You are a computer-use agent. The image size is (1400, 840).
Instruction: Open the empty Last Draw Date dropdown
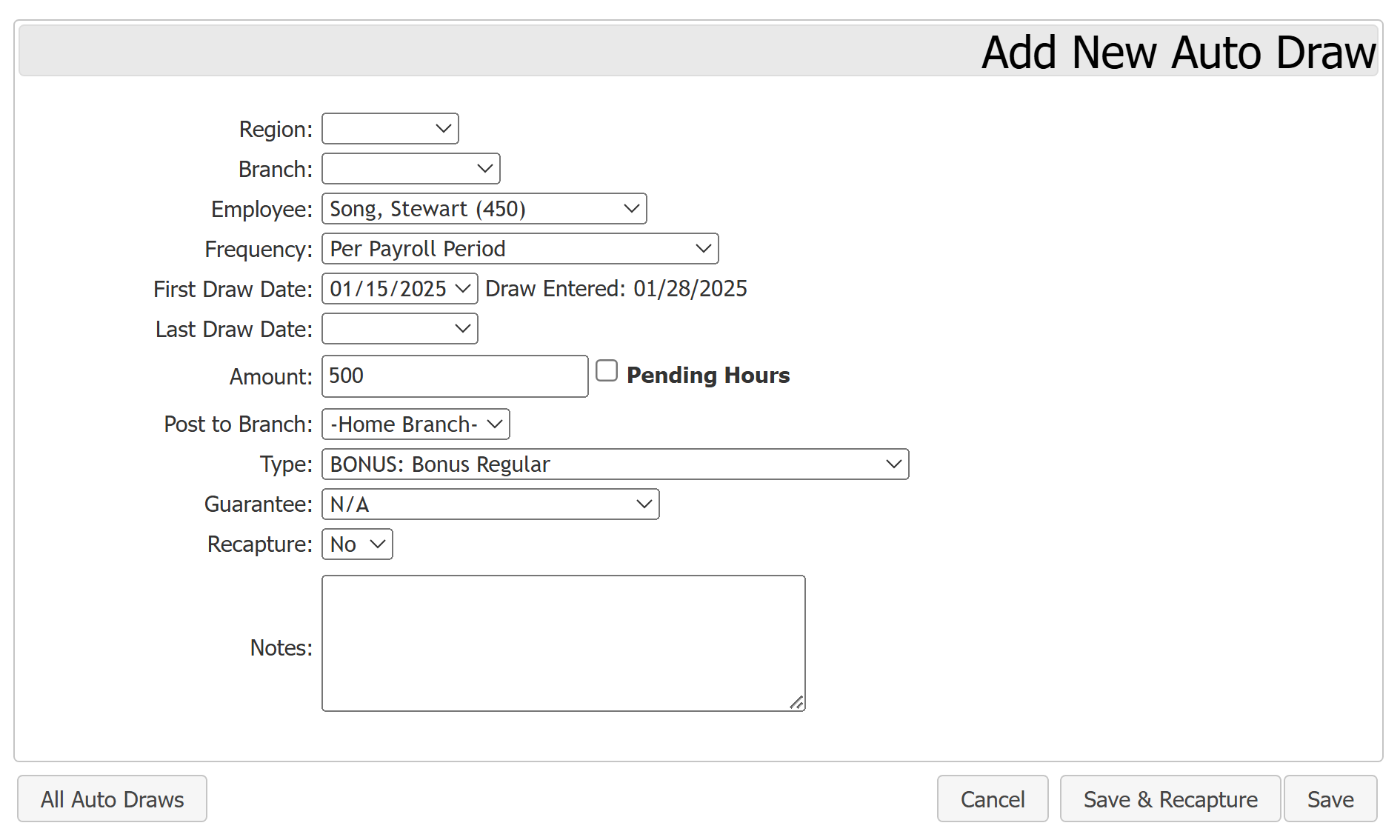point(400,329)
